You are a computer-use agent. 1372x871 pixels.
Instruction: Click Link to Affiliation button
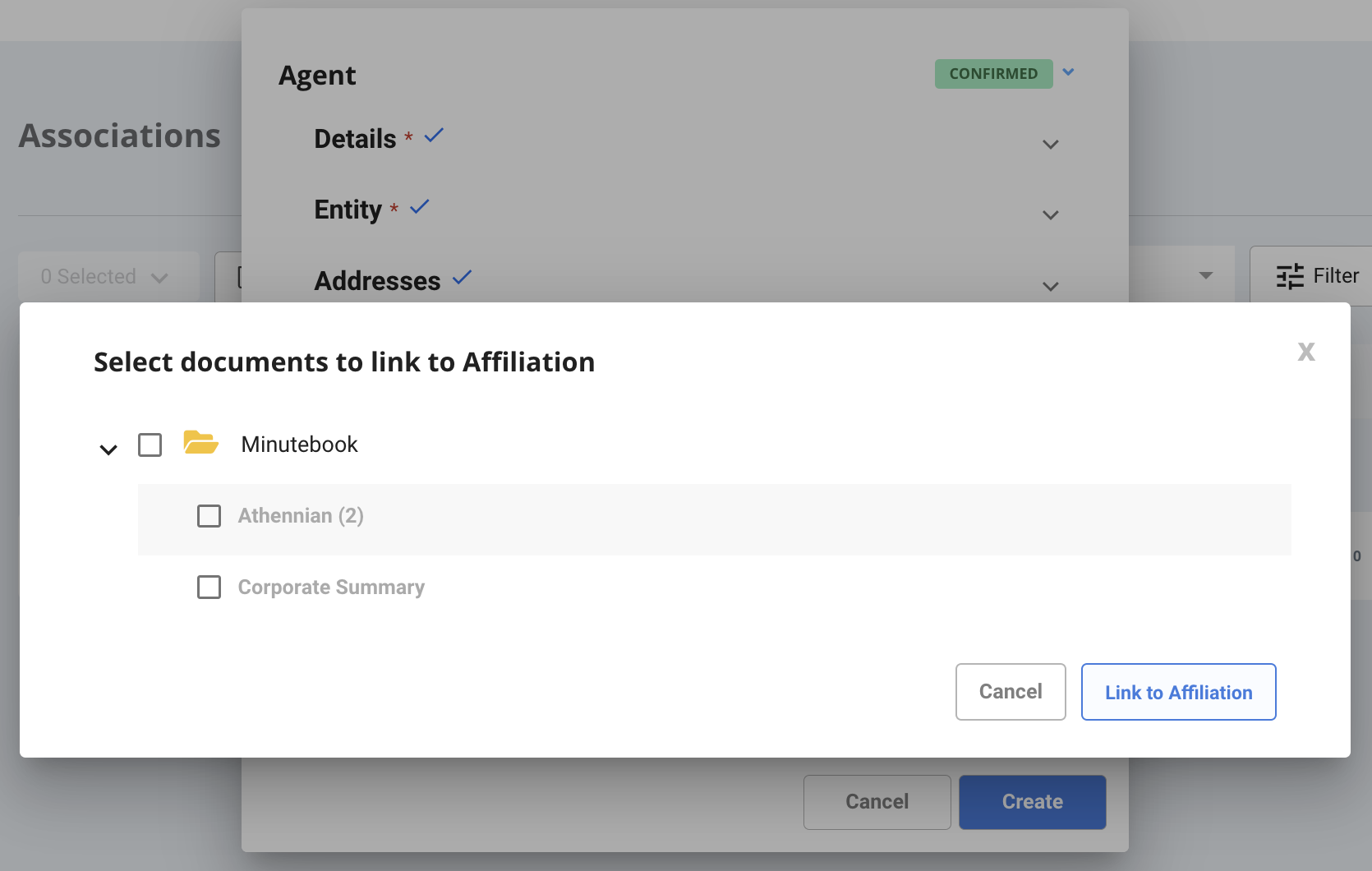click(x=1178, y=692)
